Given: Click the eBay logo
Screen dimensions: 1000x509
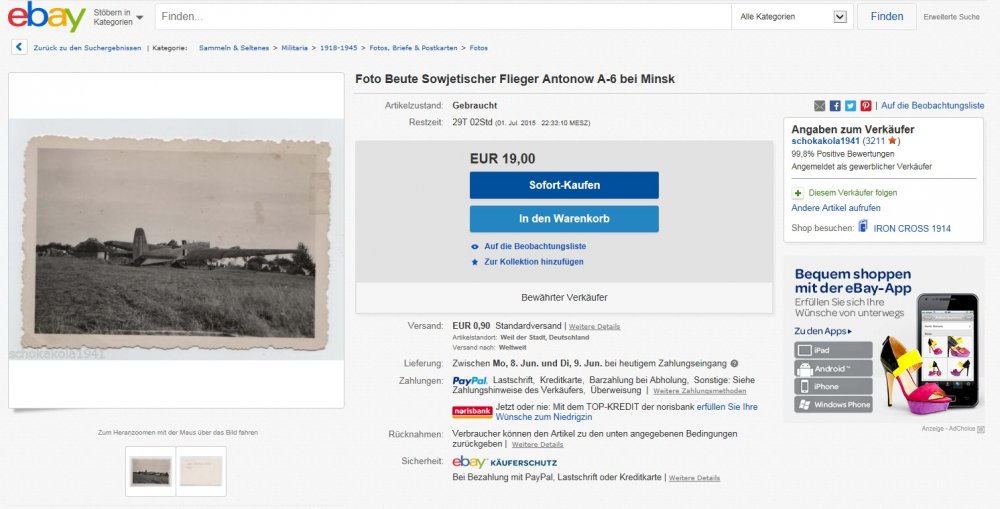Looking at the screenshot, I should click(47, 17).
